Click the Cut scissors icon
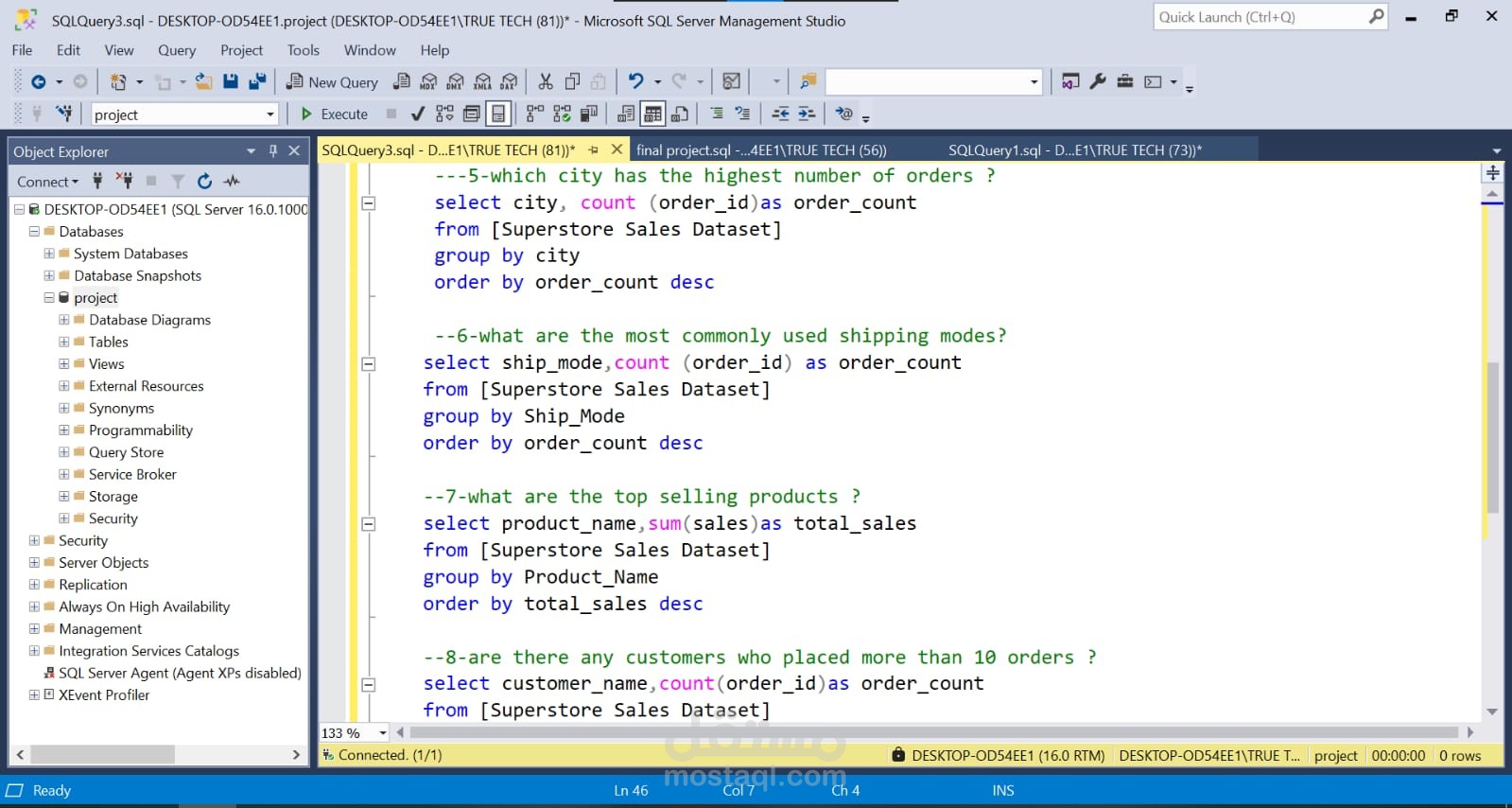Image resolution: width=1512 pixels, height=808 pixels. click(x=546, y=82)
